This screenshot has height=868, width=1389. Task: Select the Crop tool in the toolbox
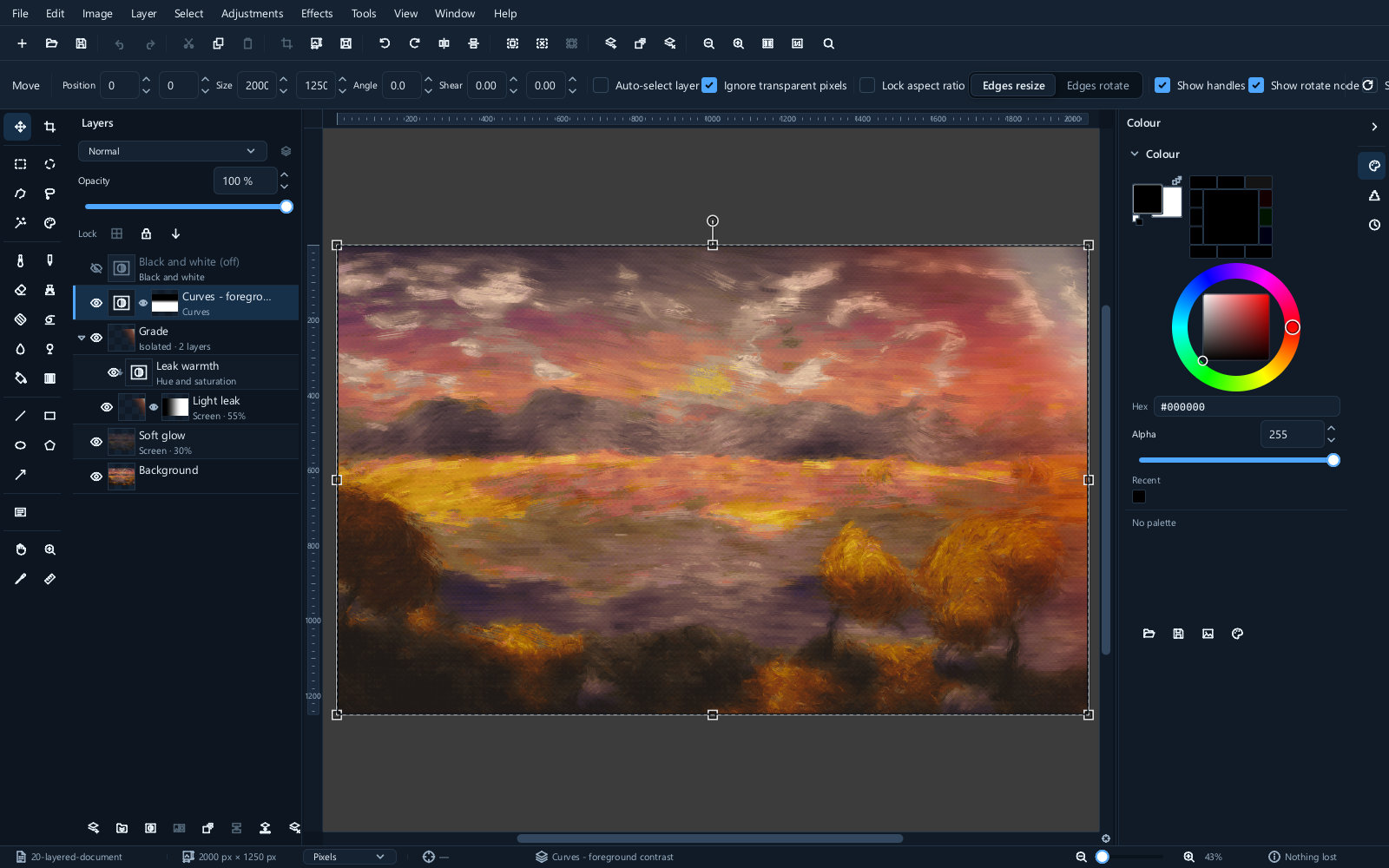(49, 127)
